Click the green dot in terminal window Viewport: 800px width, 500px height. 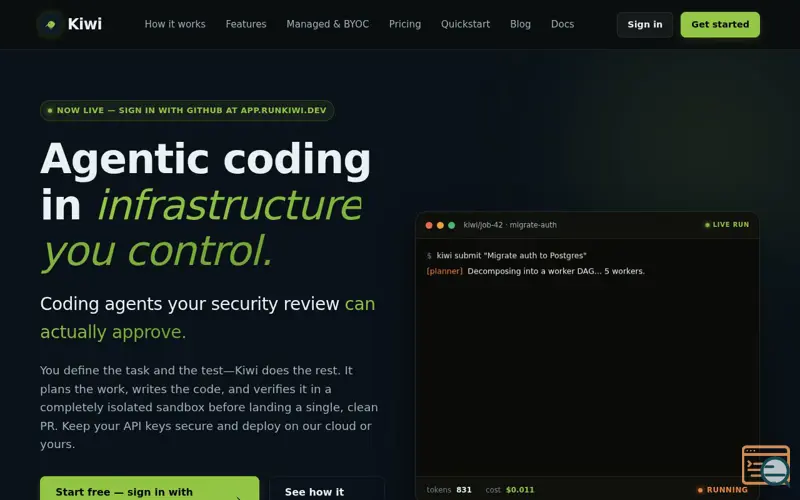[x=452, y=225]
